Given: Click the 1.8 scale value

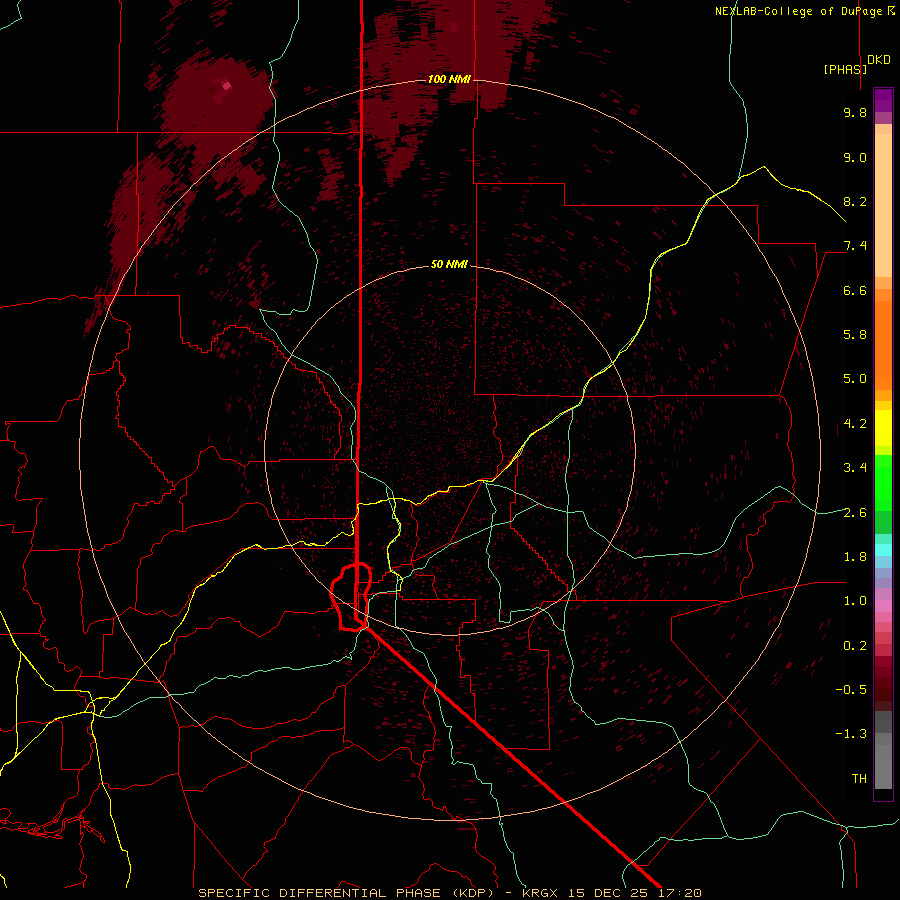Looking at the screenshot, I should (x=855, y=557).
